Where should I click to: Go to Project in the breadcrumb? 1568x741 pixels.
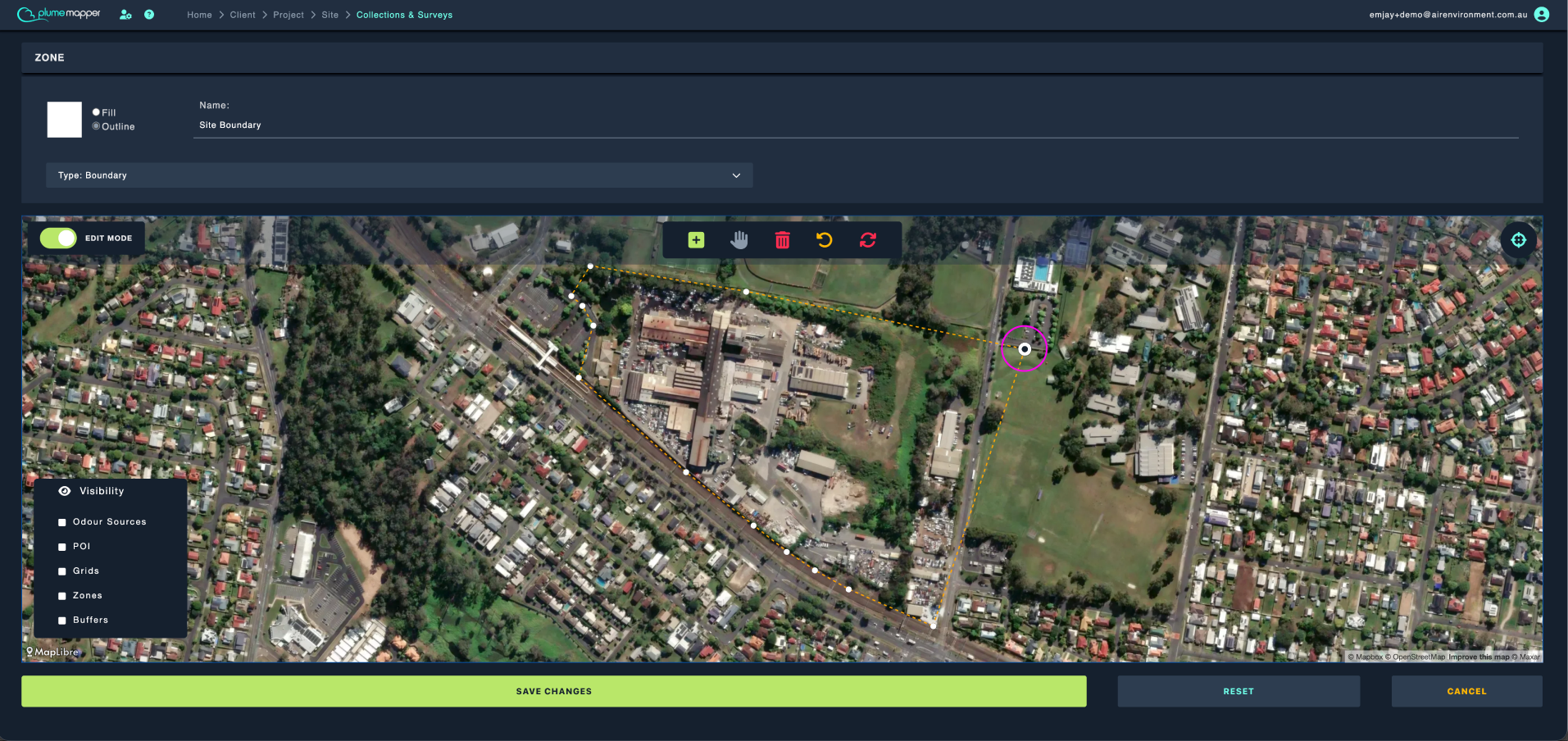tap(289, 15)
